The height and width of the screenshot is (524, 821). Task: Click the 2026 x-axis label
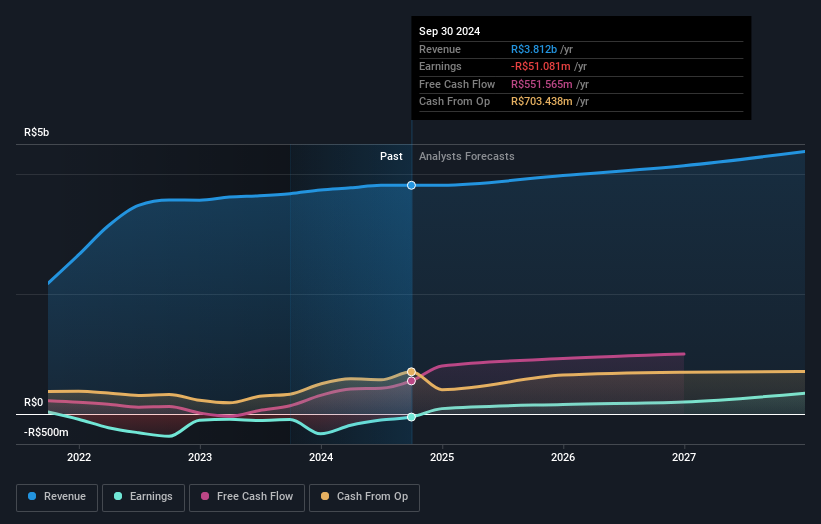pyautogui.click(x=563, y=458)
